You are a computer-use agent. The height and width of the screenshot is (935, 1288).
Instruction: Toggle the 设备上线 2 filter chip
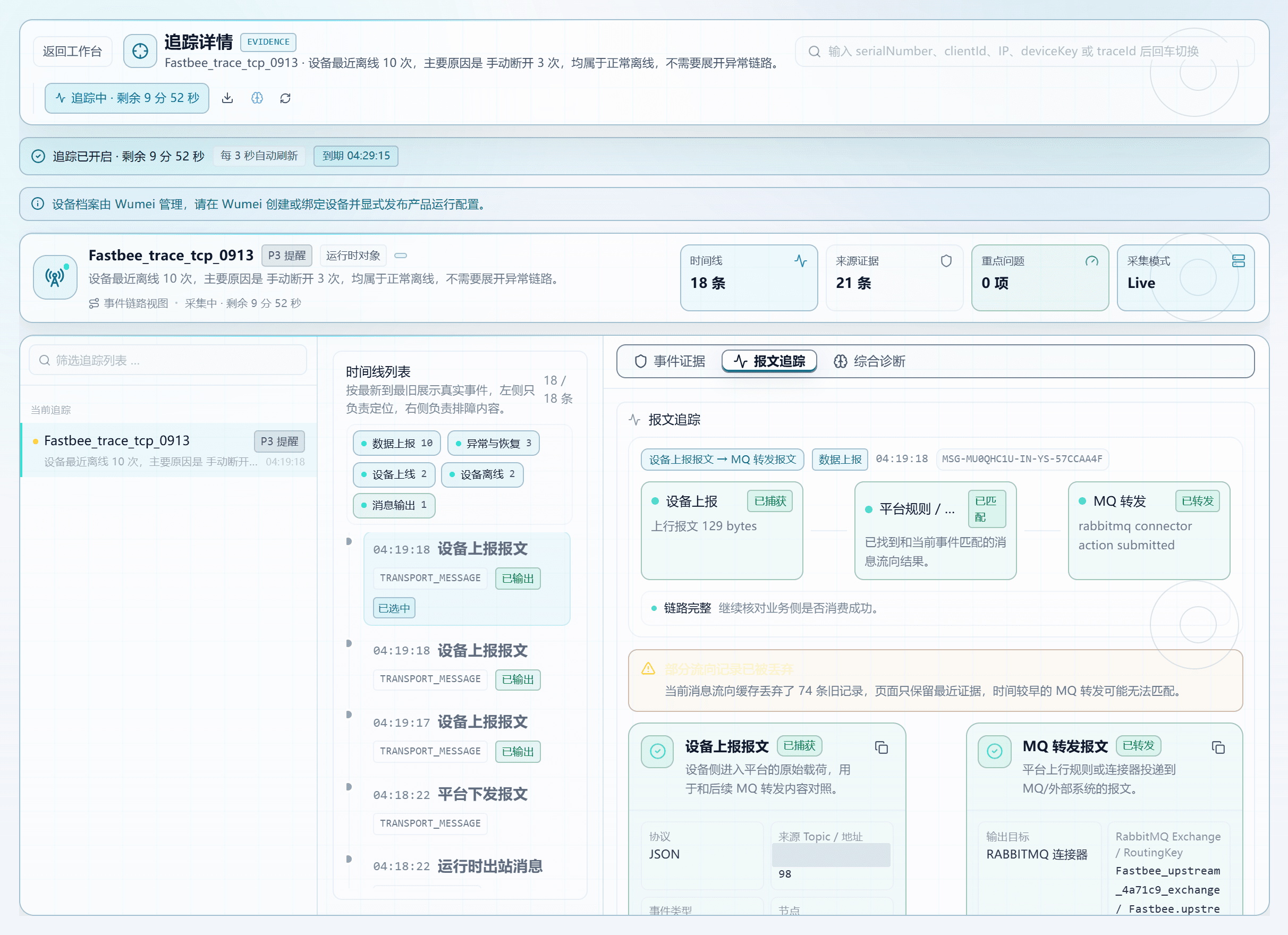tap(394, 474)
